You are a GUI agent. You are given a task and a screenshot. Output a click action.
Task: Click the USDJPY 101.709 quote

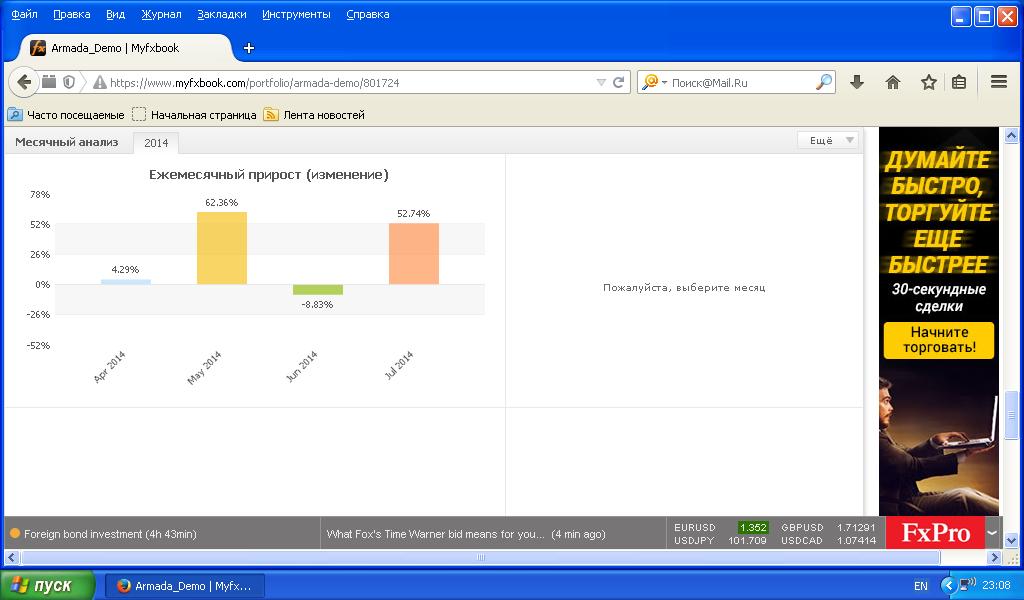tap(720, 541)
